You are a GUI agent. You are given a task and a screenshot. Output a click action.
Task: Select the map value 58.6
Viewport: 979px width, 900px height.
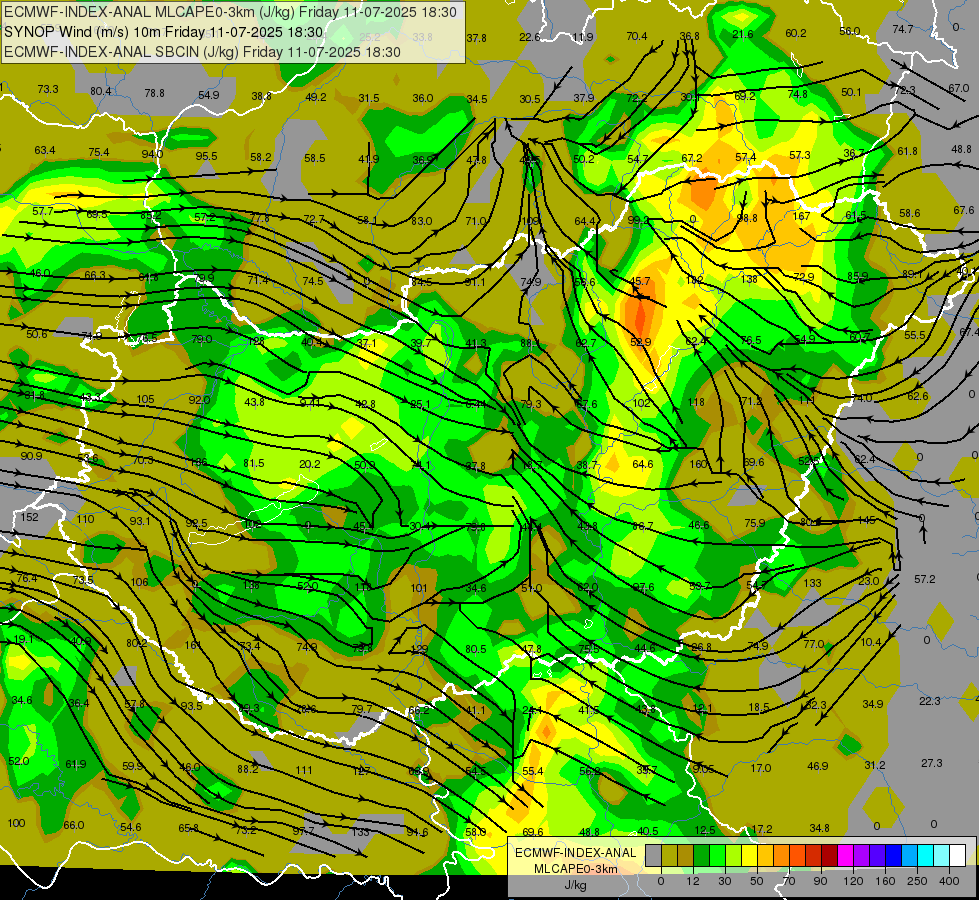(910, 213)
